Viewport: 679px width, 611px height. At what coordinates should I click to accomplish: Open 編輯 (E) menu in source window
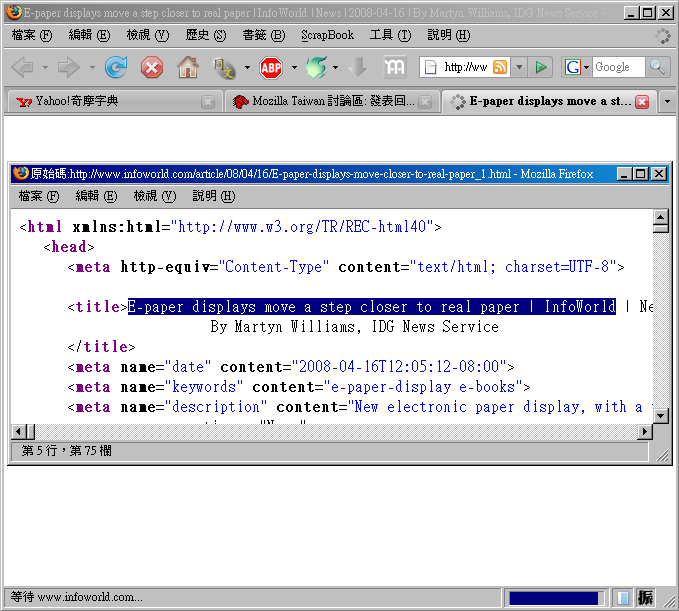[96, 196]
